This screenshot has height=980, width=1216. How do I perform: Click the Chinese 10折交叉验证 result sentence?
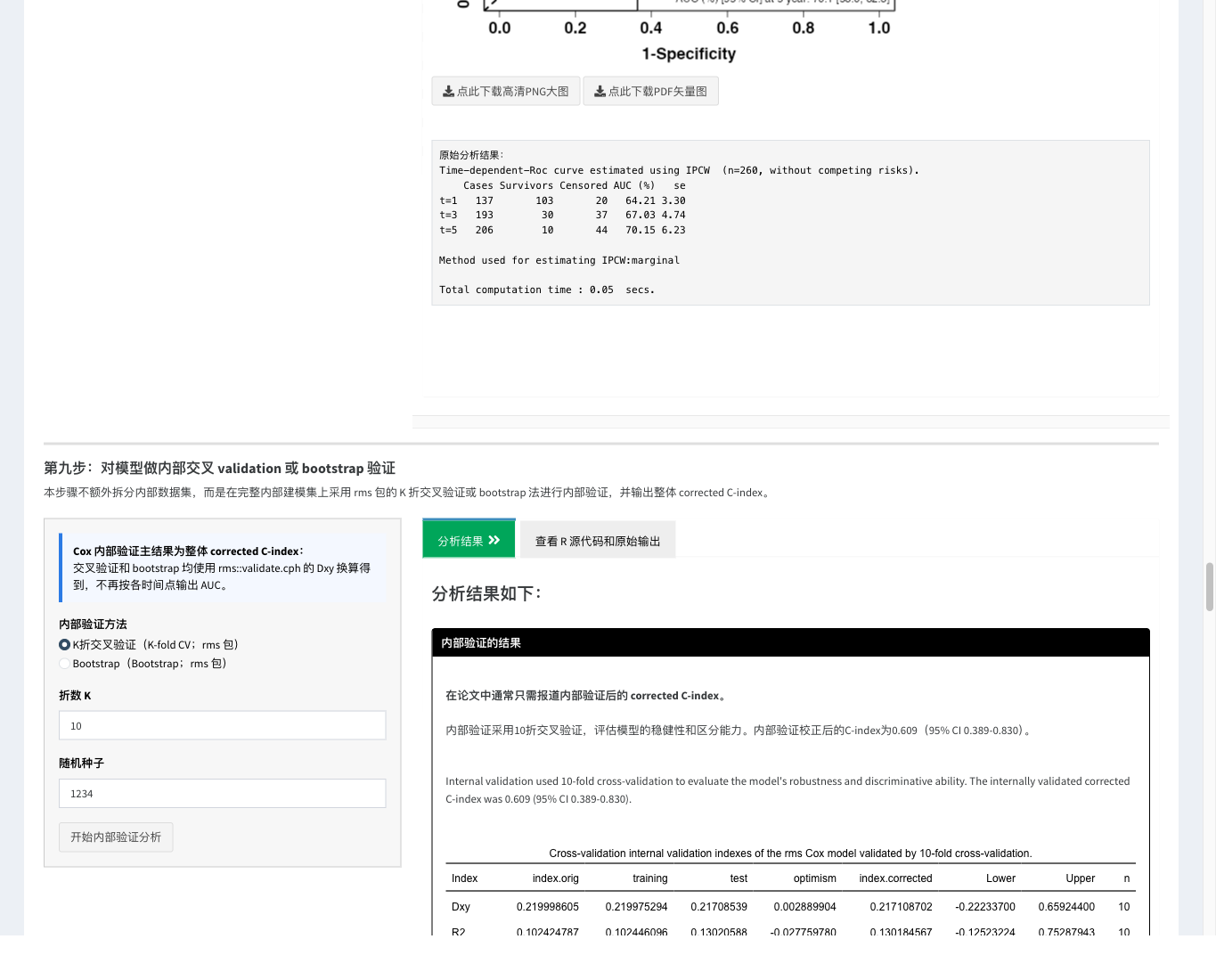coord(739,730)
